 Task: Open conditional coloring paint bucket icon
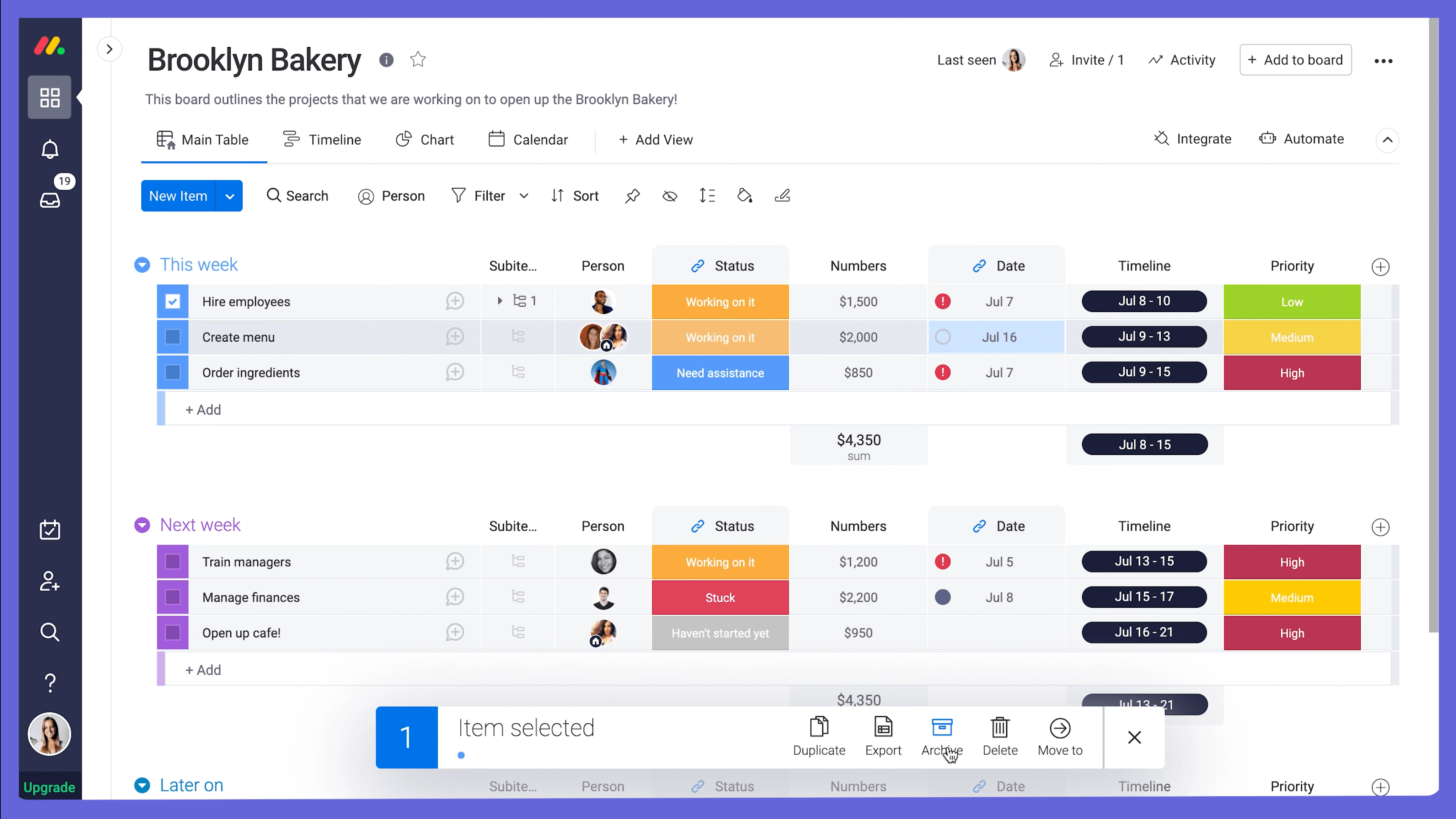coord(744,196)
